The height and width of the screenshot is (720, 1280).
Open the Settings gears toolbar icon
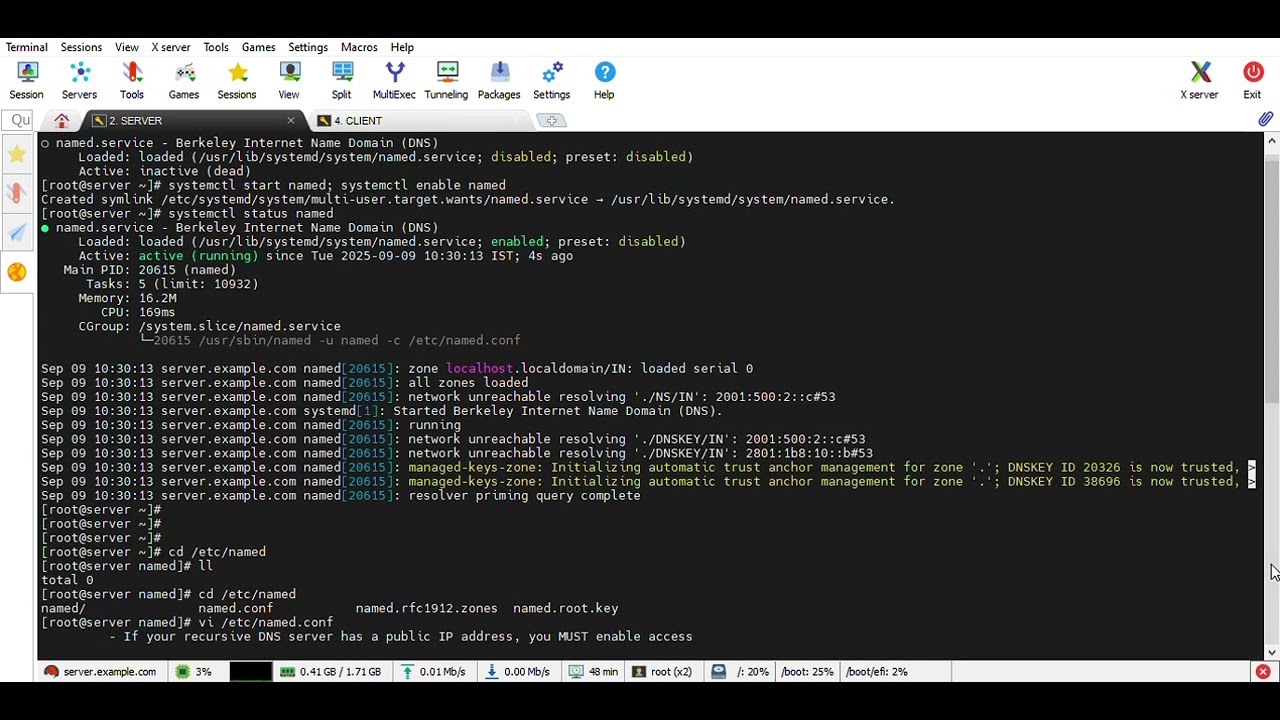pos(552,80)
